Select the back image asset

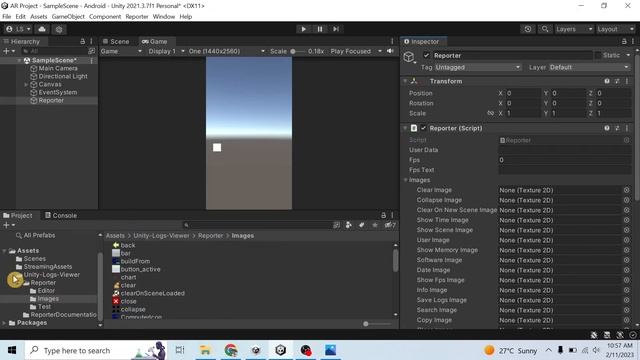(124, 245)
